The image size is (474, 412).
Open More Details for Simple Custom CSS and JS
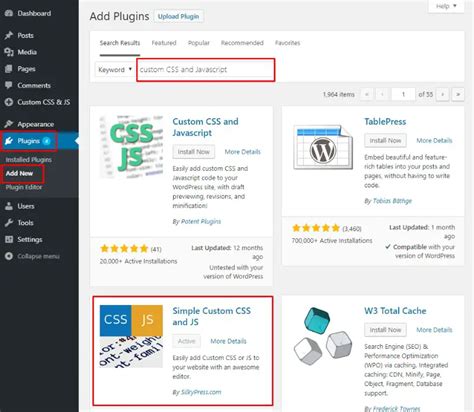click(x=228, y=341)
